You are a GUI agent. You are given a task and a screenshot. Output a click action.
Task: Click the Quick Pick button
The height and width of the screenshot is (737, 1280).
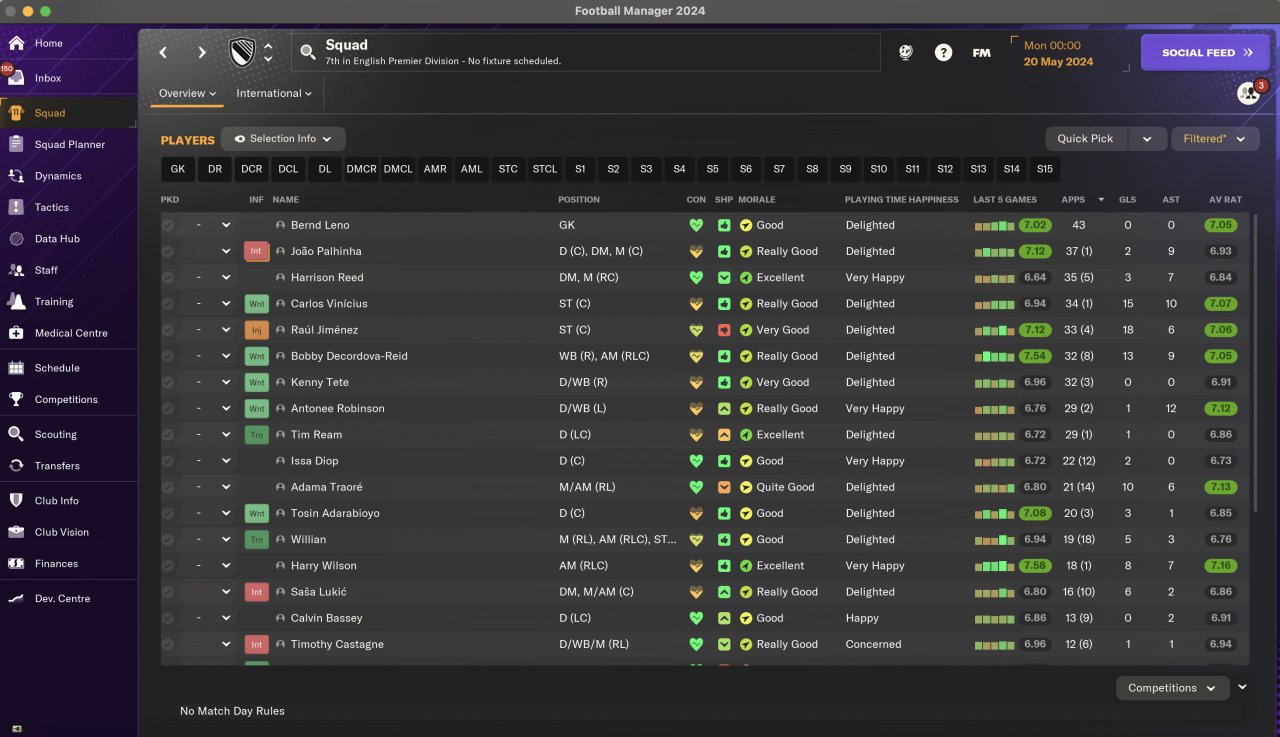pos(1085,139)
